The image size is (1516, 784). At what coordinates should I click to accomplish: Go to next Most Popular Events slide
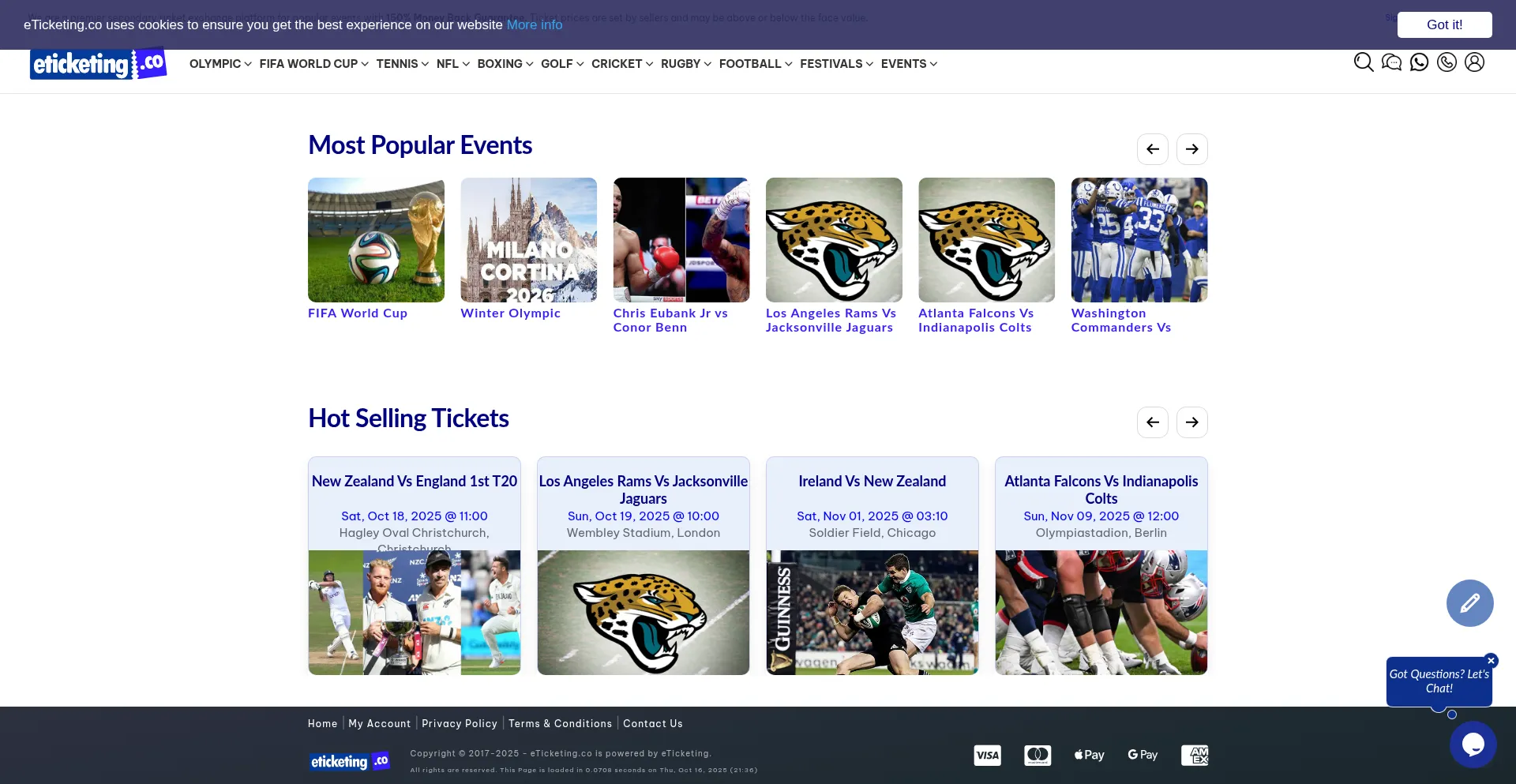pos(1192,149)
